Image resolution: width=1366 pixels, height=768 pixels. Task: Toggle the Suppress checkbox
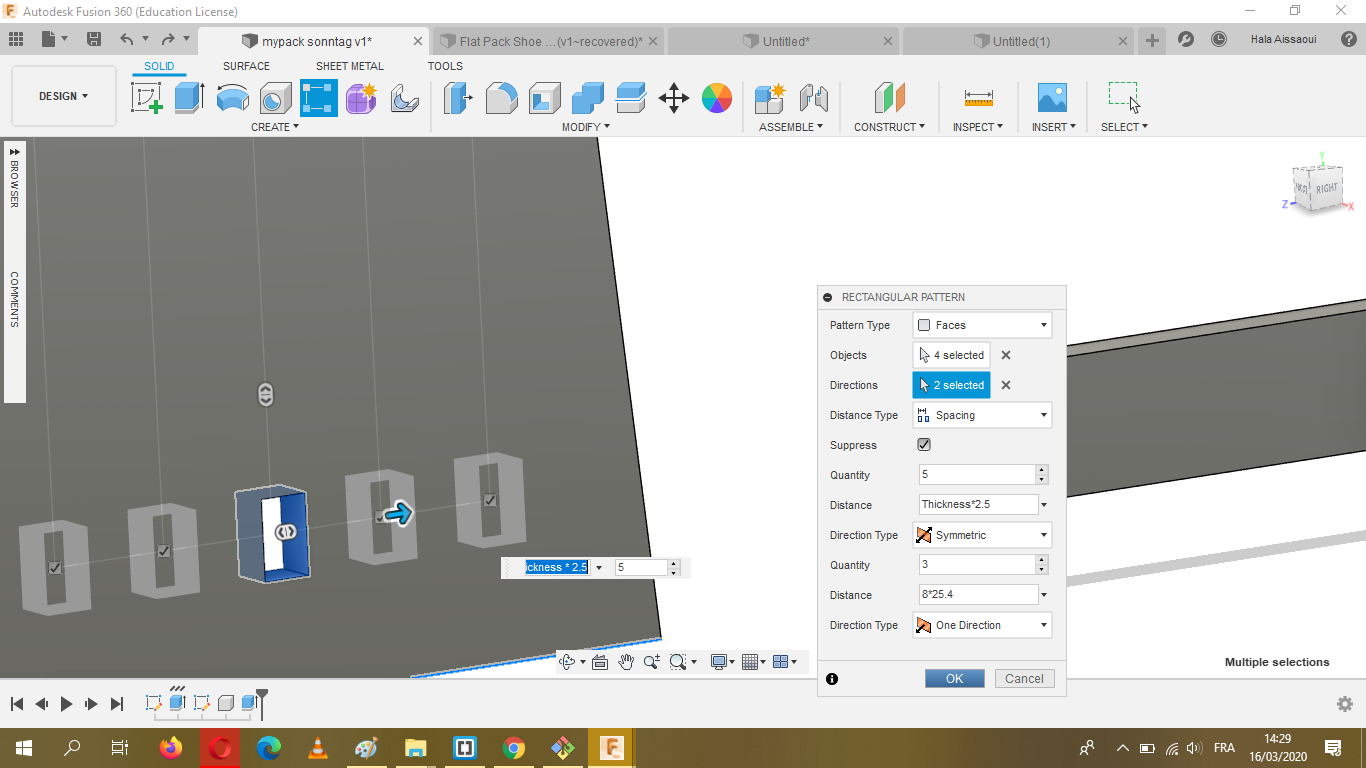point(924,445)
